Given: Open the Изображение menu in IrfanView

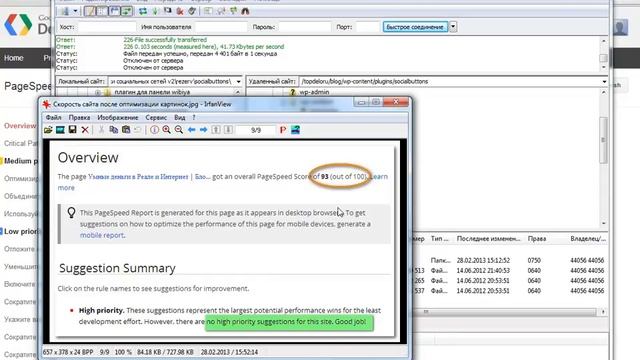Looking at the screenshot, I should click(x=118, y=118).
